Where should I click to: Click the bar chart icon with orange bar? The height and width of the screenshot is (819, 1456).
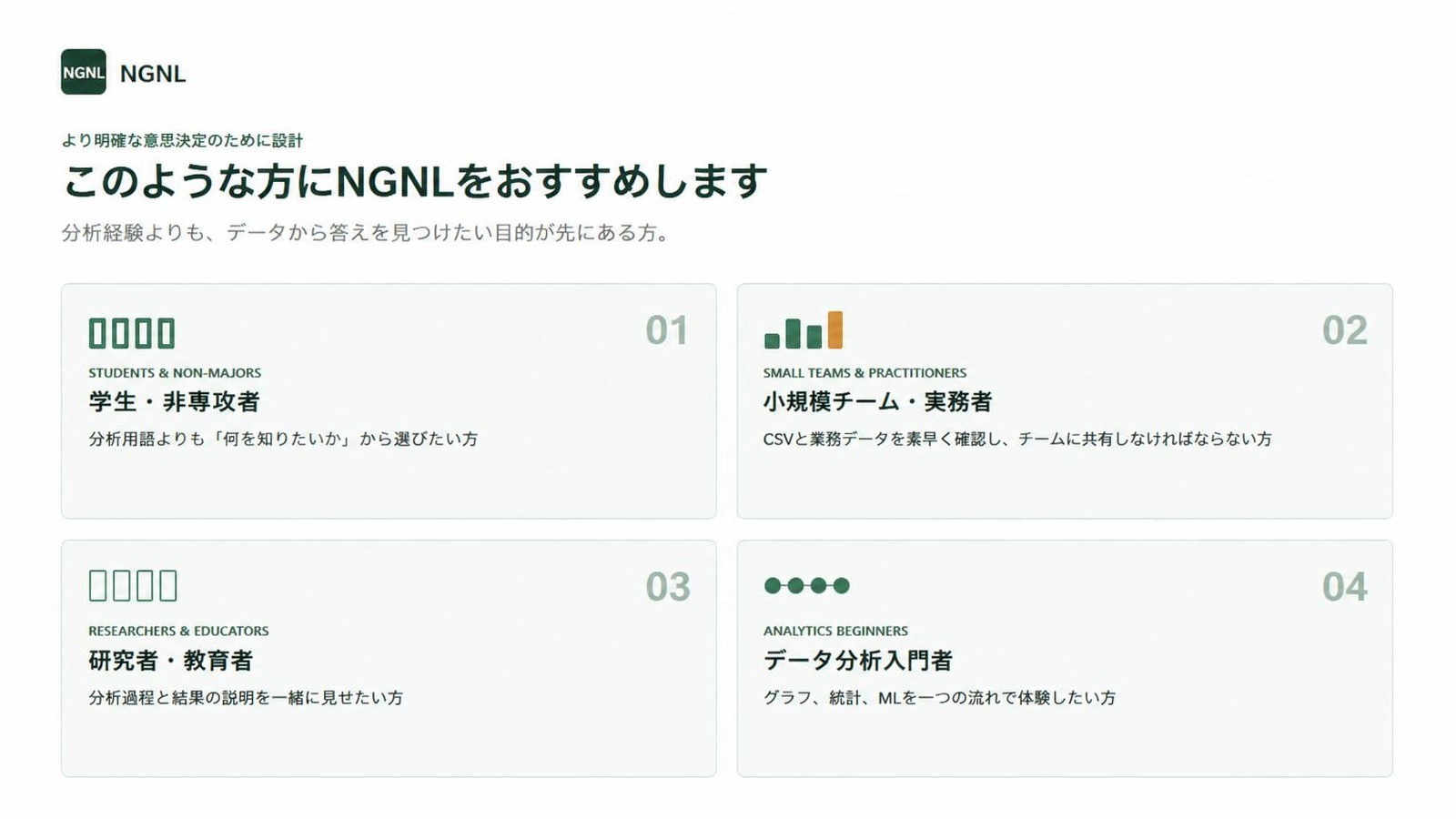pos(804,329)
